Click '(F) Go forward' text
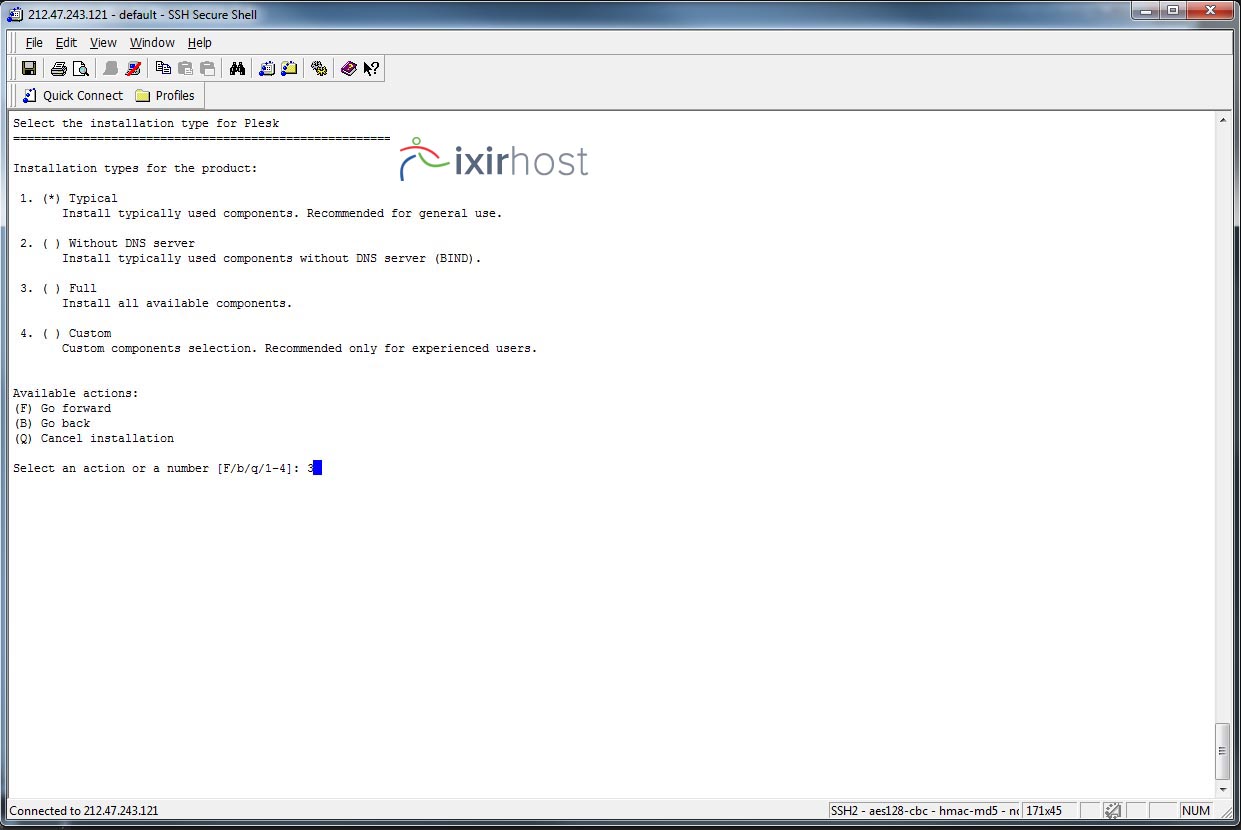Image resolution: width=1241 pixels, height=830 pixels. pos(62,408)
